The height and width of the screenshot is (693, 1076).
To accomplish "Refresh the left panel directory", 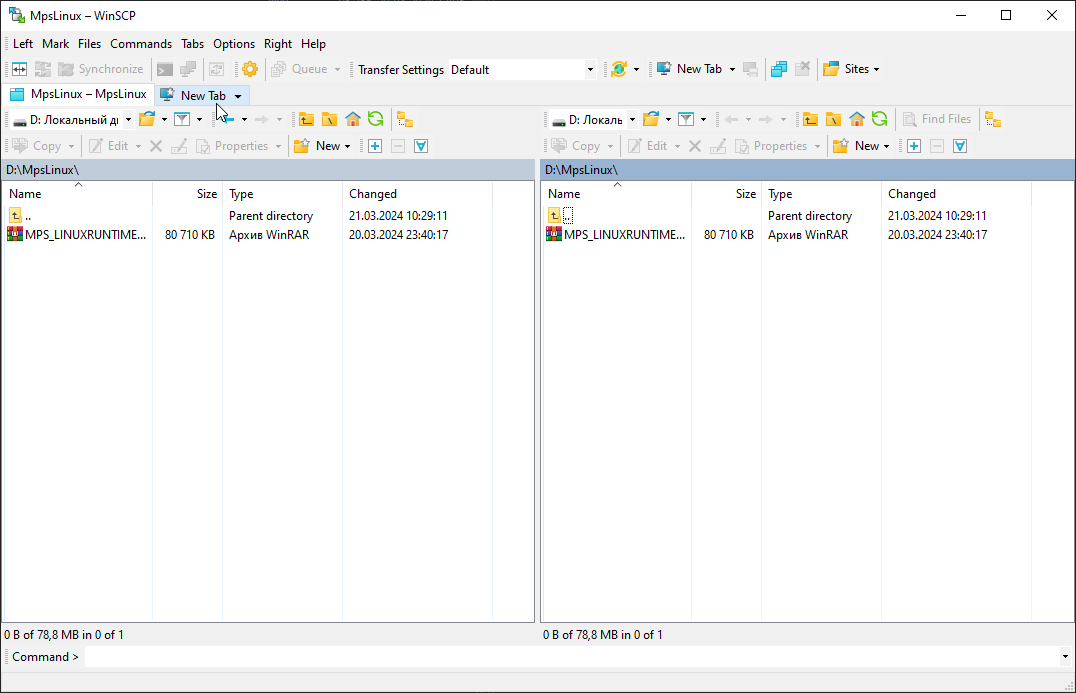I will tap(375, 119).
